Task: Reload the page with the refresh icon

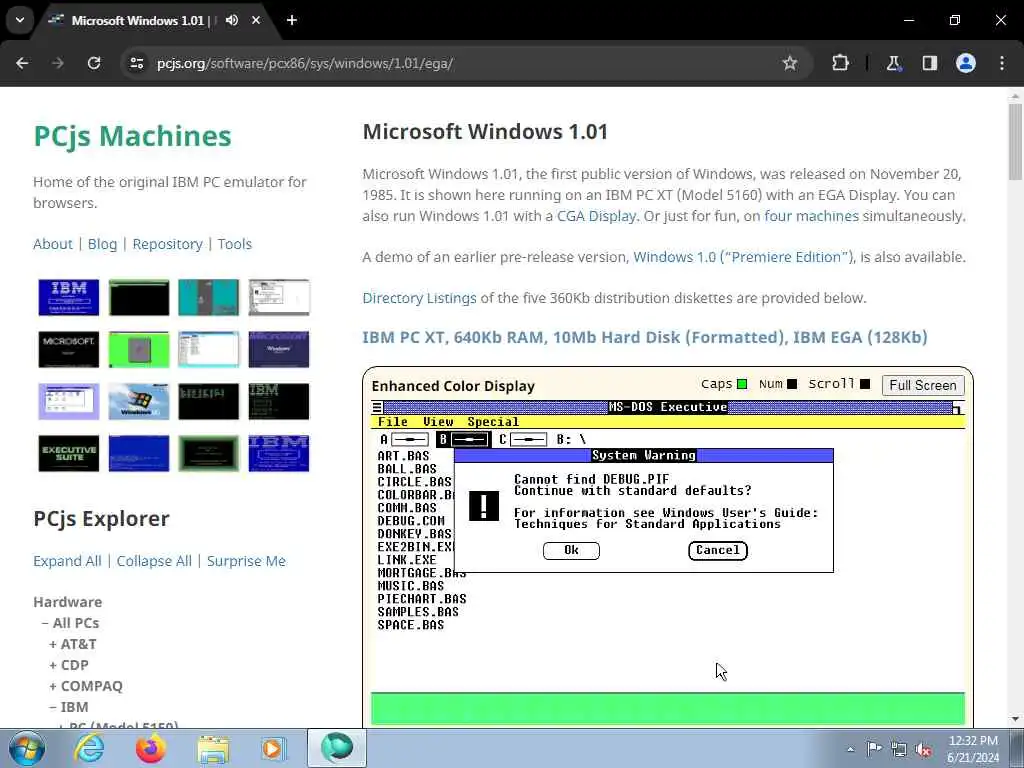Action: pos(94,63)
